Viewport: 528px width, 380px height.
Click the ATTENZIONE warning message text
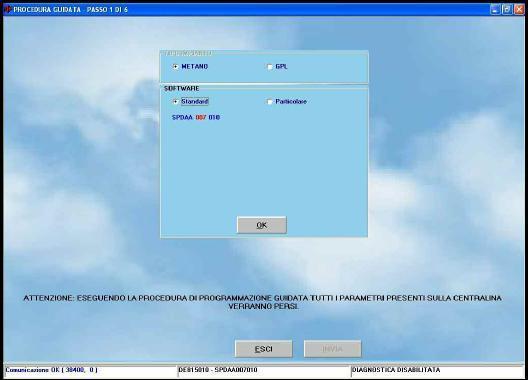coord(263,302)
